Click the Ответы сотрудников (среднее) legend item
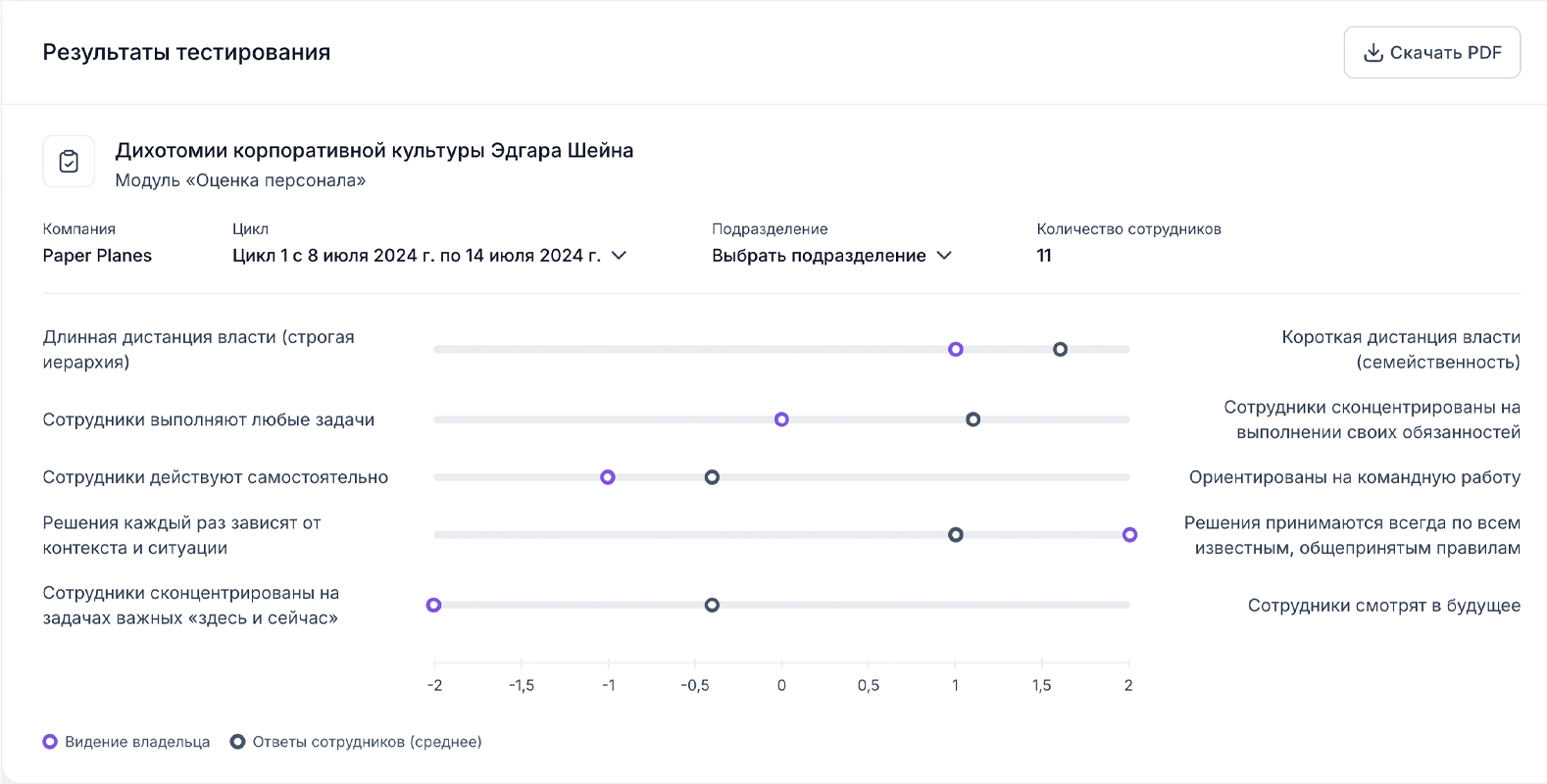Image resolution: width=1547 pixels, height=784 pixels. click(x=356, y=742)
